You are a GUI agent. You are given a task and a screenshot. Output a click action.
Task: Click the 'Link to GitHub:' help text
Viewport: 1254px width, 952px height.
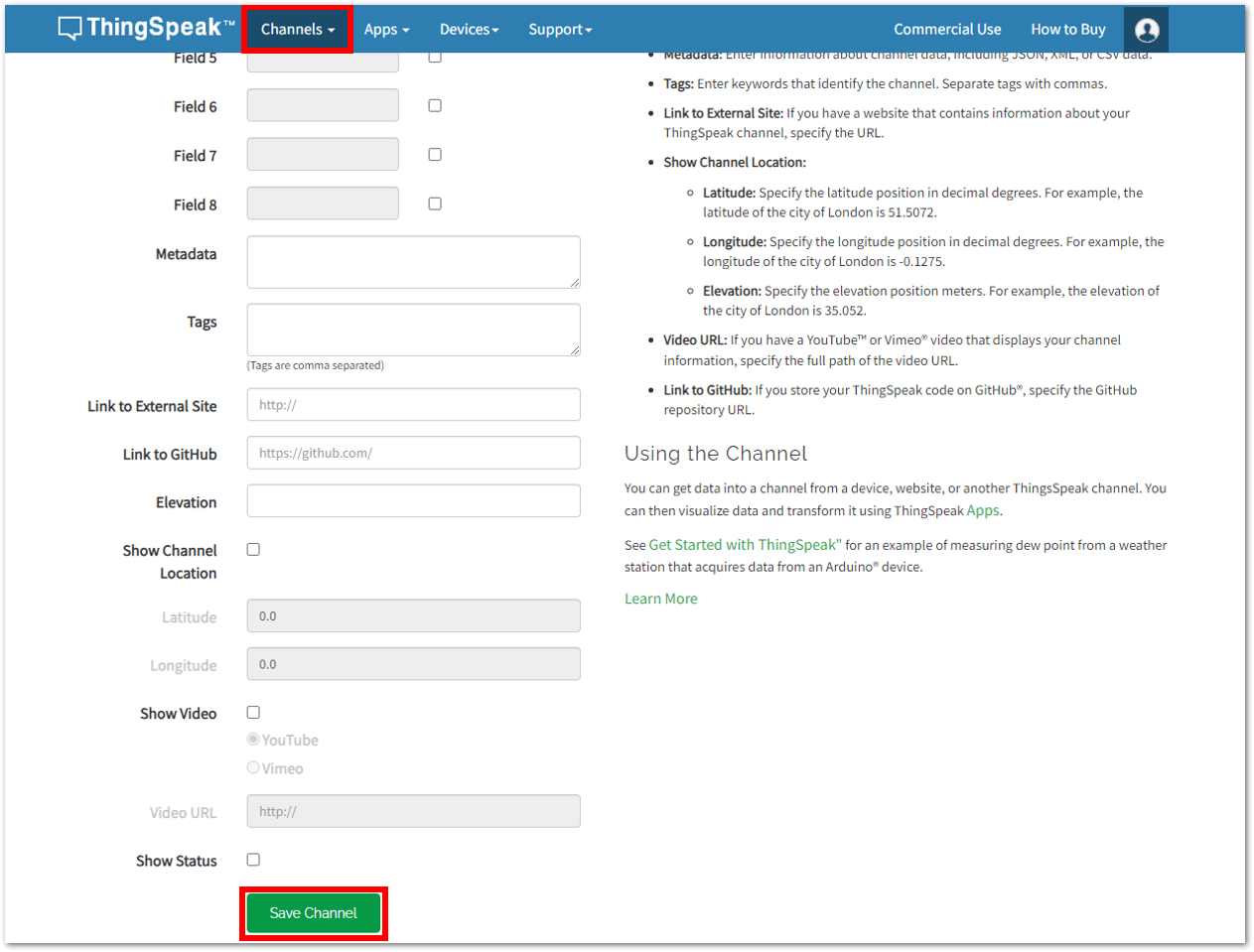coord(901,400)
